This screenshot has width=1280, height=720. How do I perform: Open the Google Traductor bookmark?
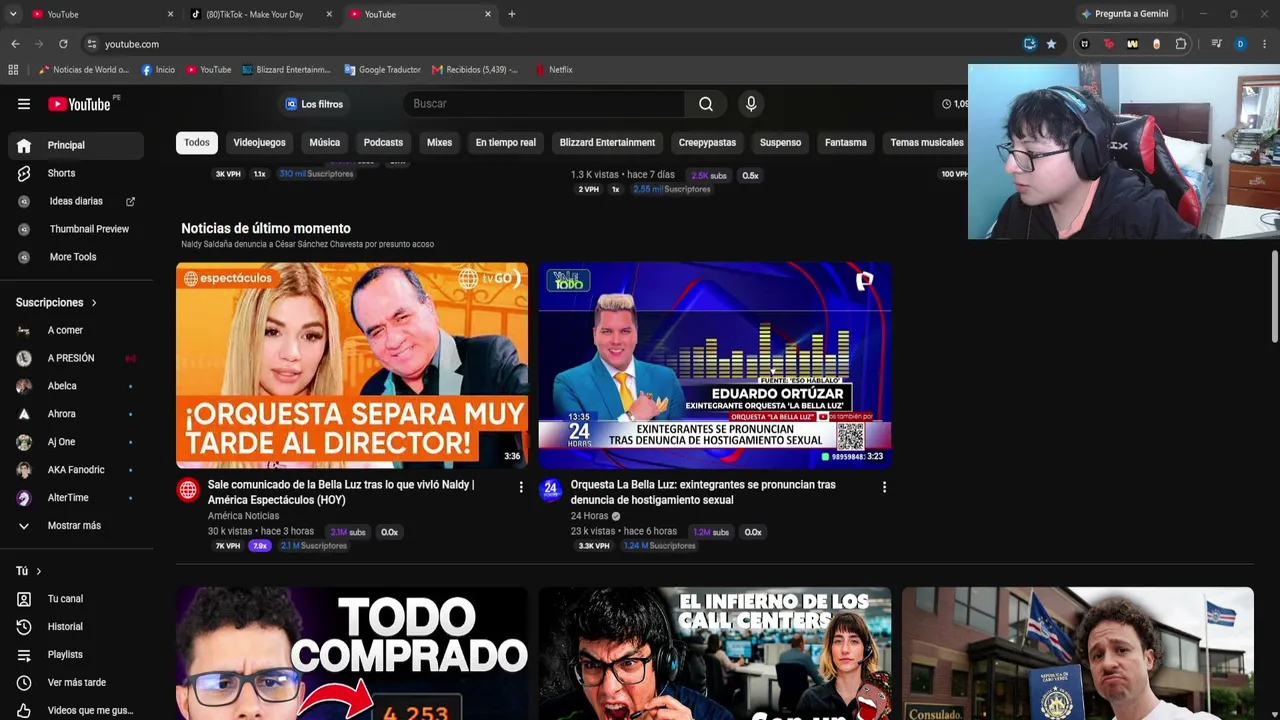382,70
